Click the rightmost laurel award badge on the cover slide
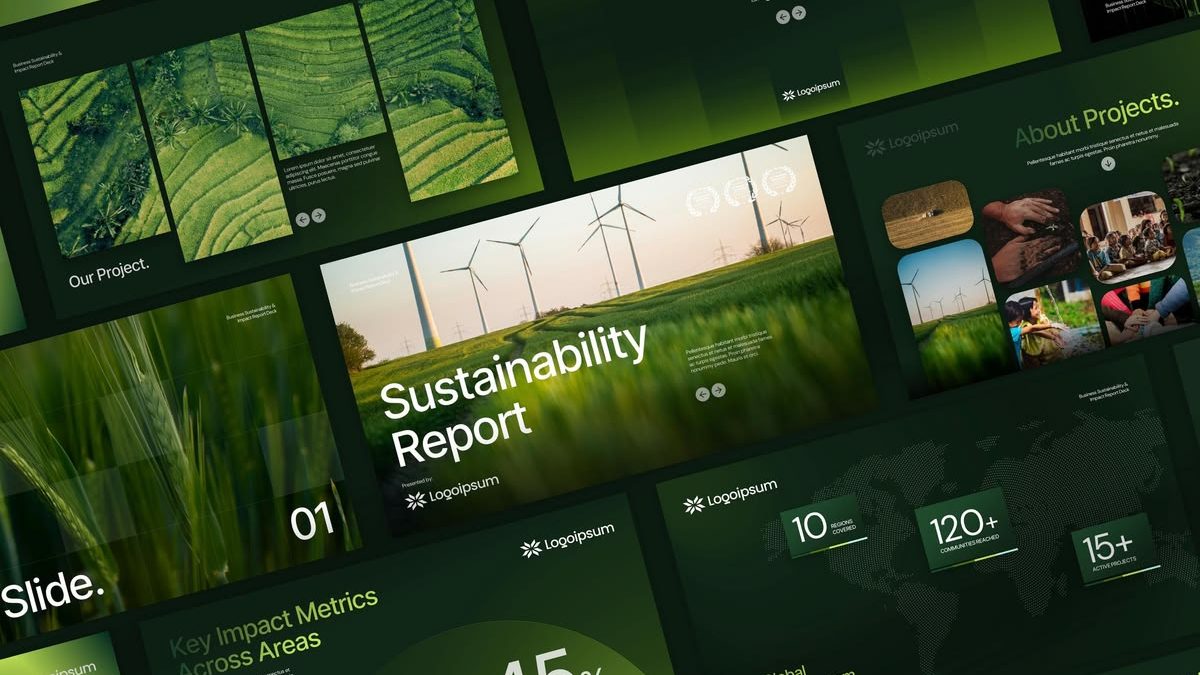 click(x=780, y=182)
